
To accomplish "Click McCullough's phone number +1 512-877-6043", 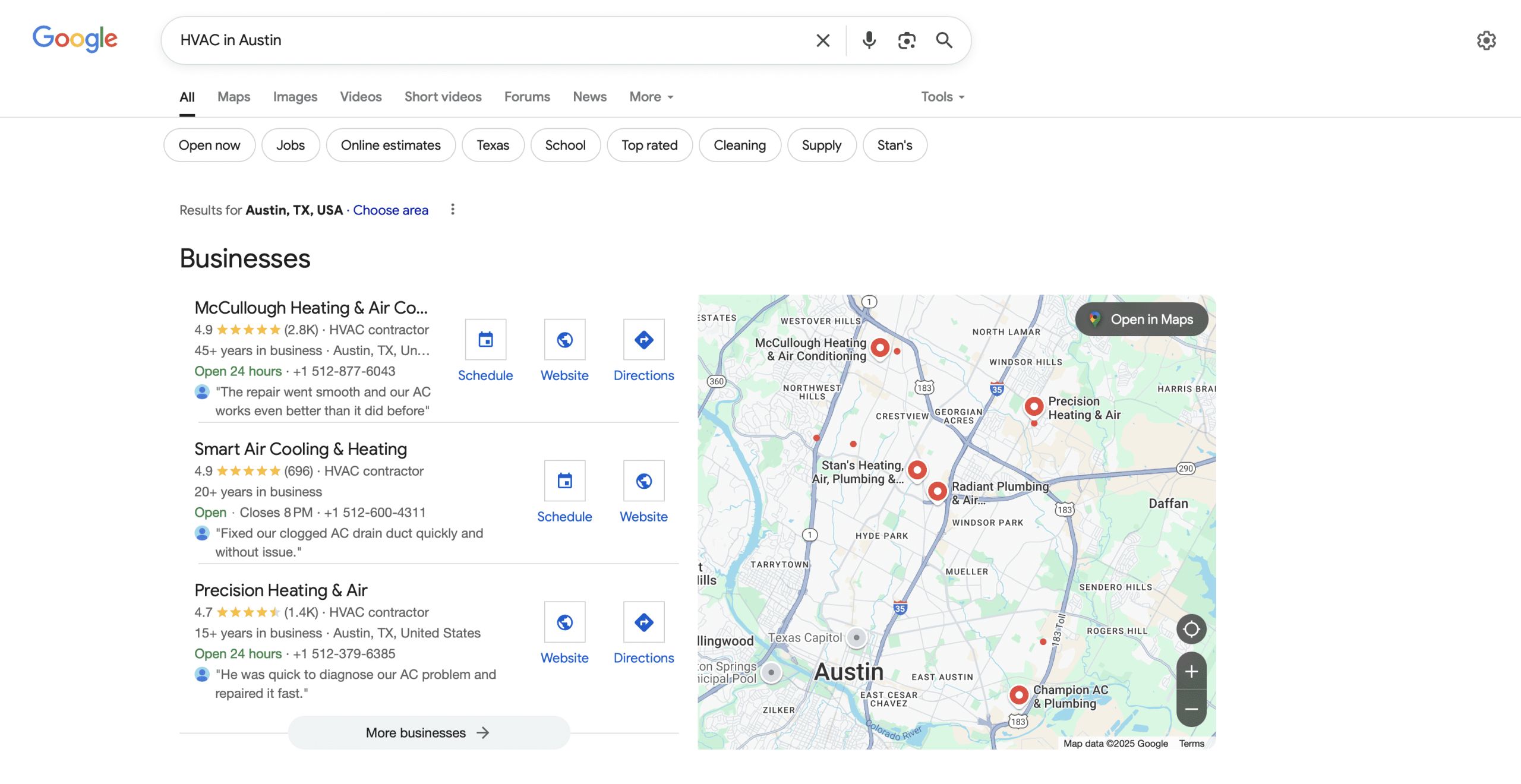I will [344, 371].
